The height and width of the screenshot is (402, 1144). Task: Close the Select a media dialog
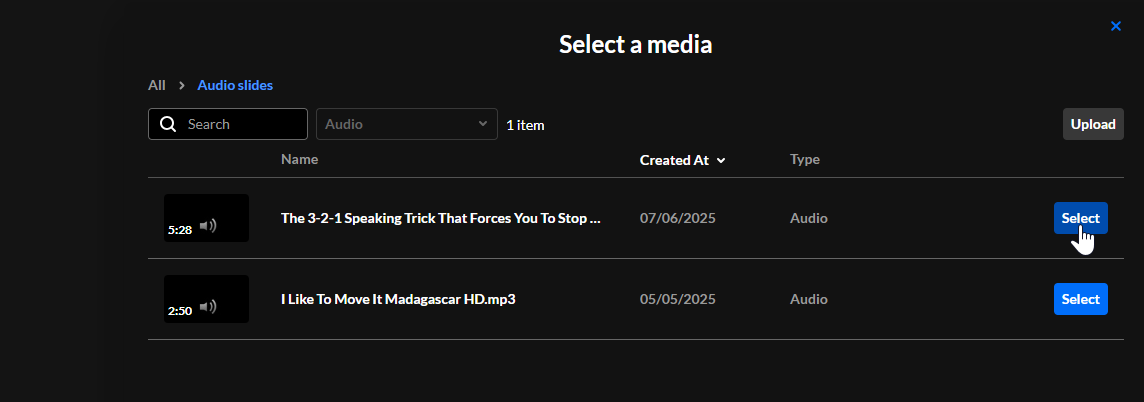pyautogui.click(x=1116, y=26)
